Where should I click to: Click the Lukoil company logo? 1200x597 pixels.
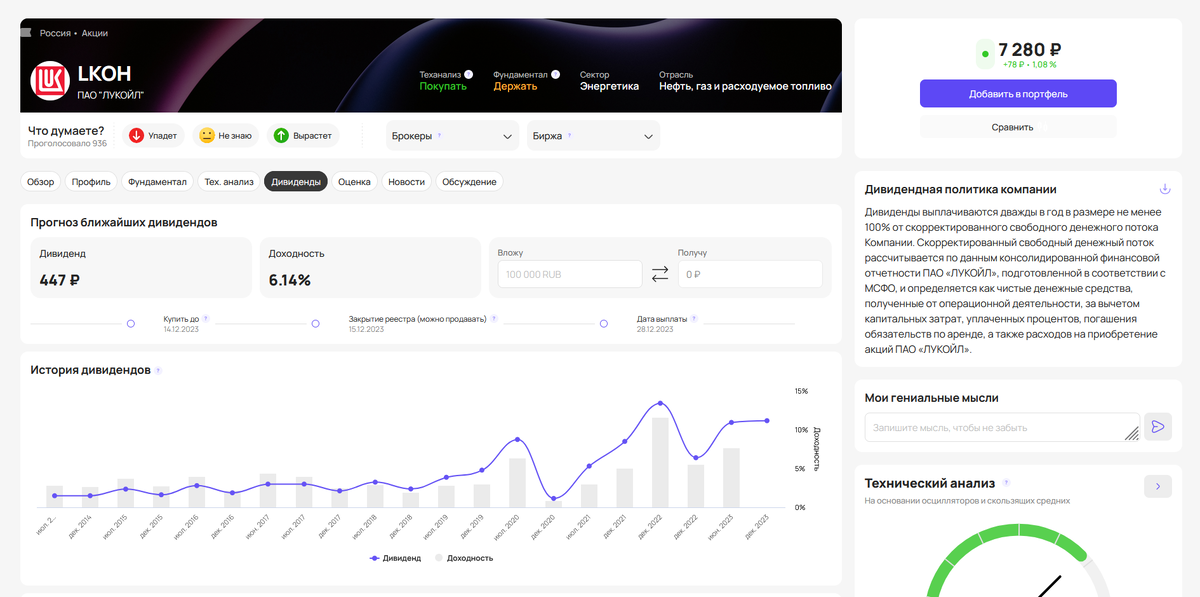[48, 81]
